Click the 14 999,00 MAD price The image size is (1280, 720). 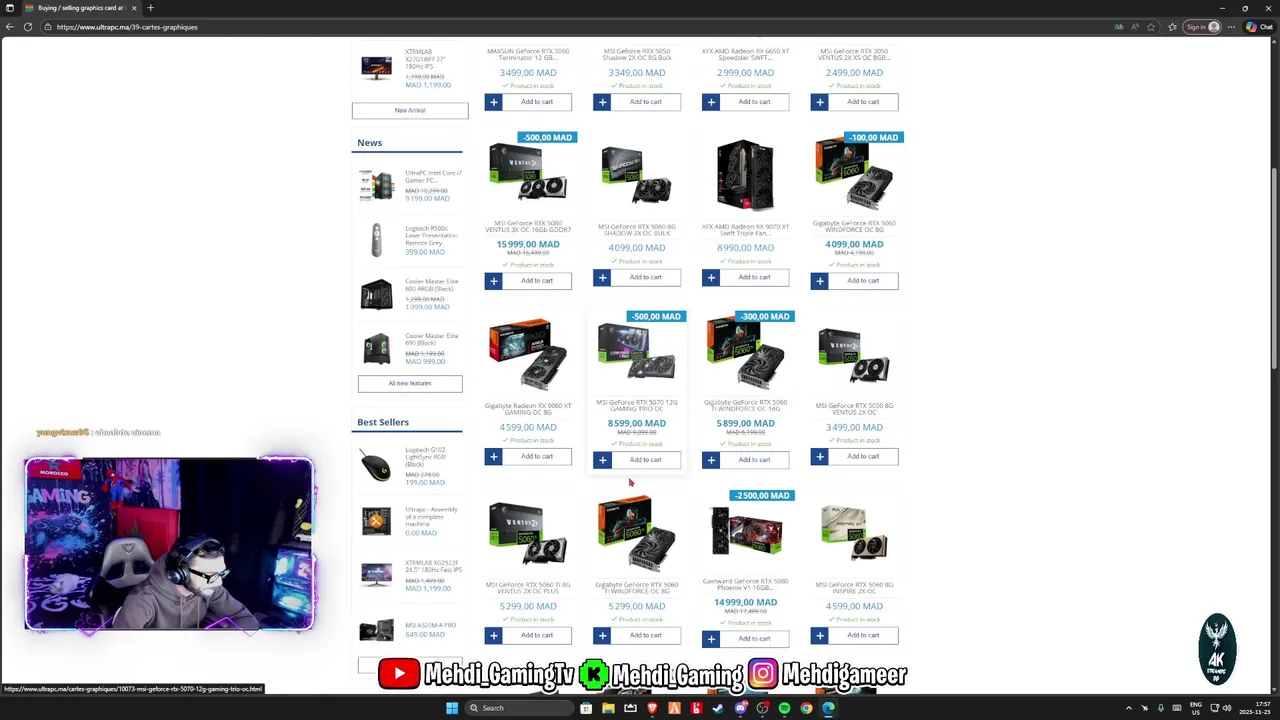click(x=746, y=603)
